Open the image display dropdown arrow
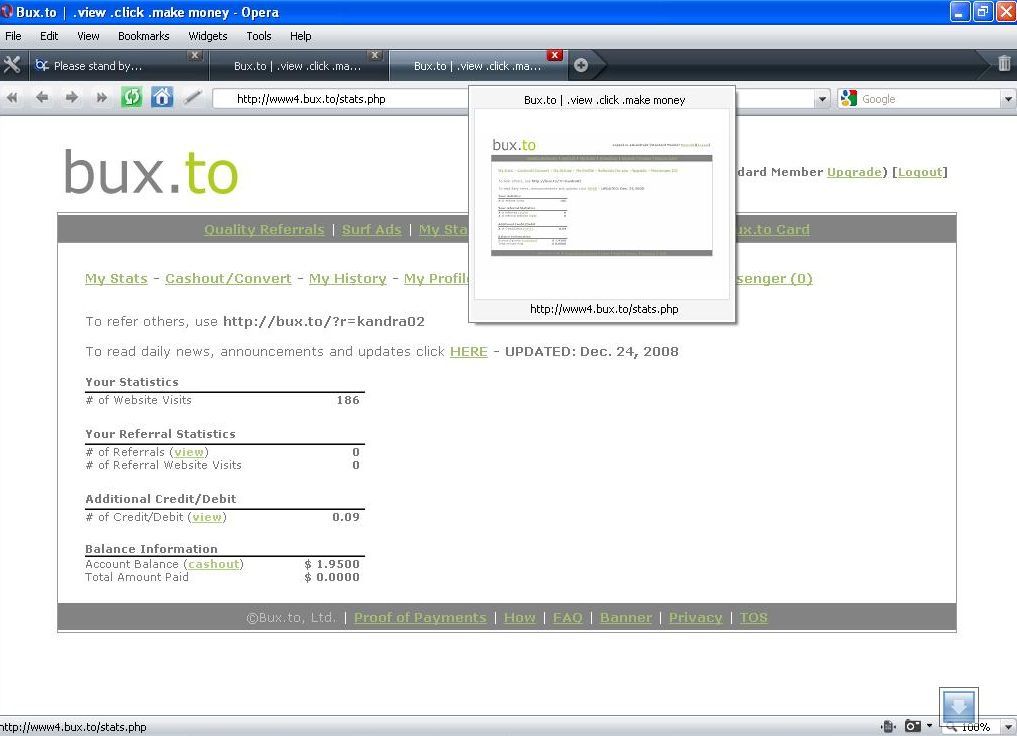 [929, 726]
